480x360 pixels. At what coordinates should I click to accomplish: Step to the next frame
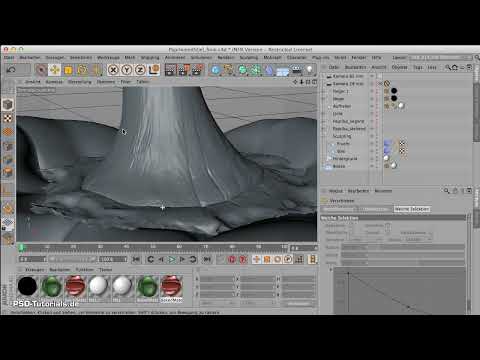(x=182, y=259)
